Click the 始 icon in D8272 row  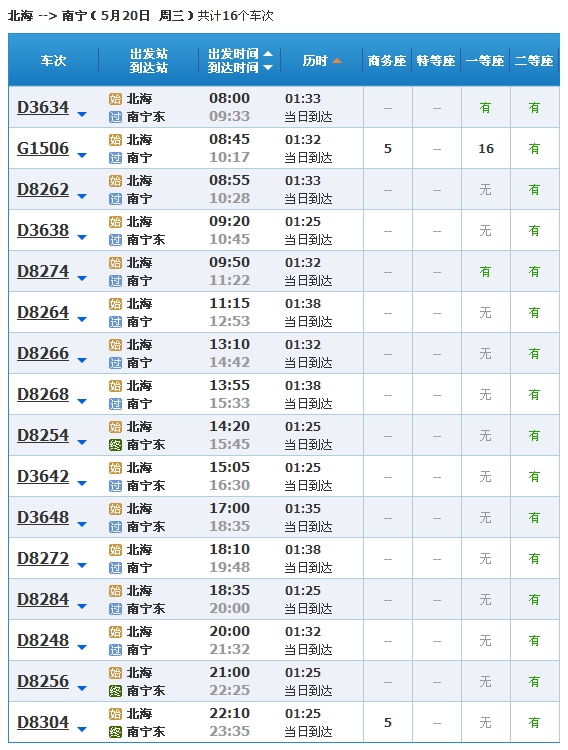click(x=115, y=550)
